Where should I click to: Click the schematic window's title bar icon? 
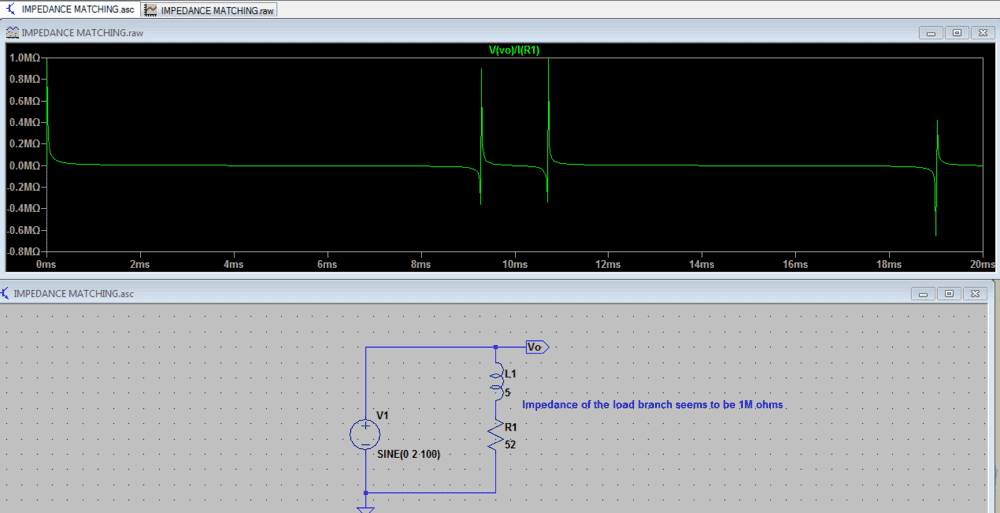pos(7,294)
